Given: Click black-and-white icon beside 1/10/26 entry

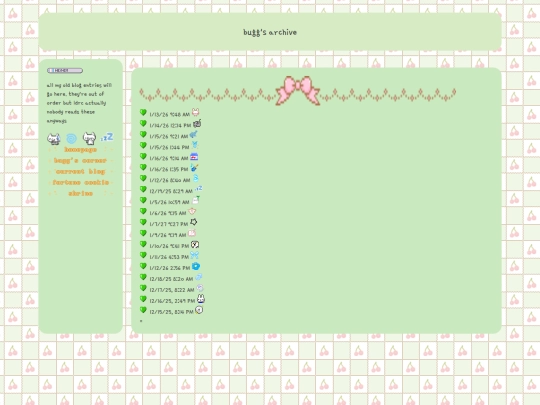Looking at the screenshot, I should (x=195, y=245).
